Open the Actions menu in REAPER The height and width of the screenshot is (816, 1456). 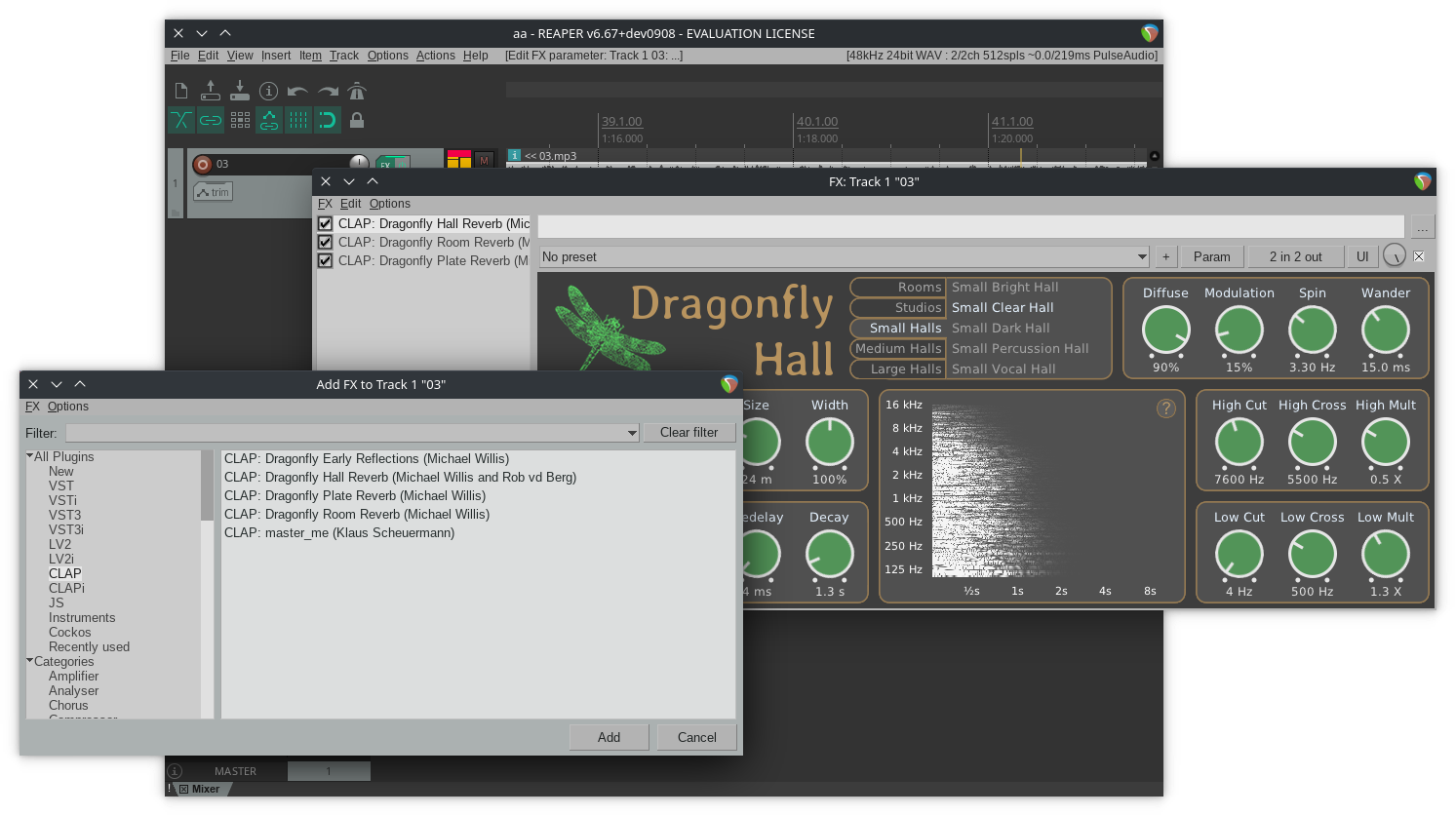click(x=435, y=56)
